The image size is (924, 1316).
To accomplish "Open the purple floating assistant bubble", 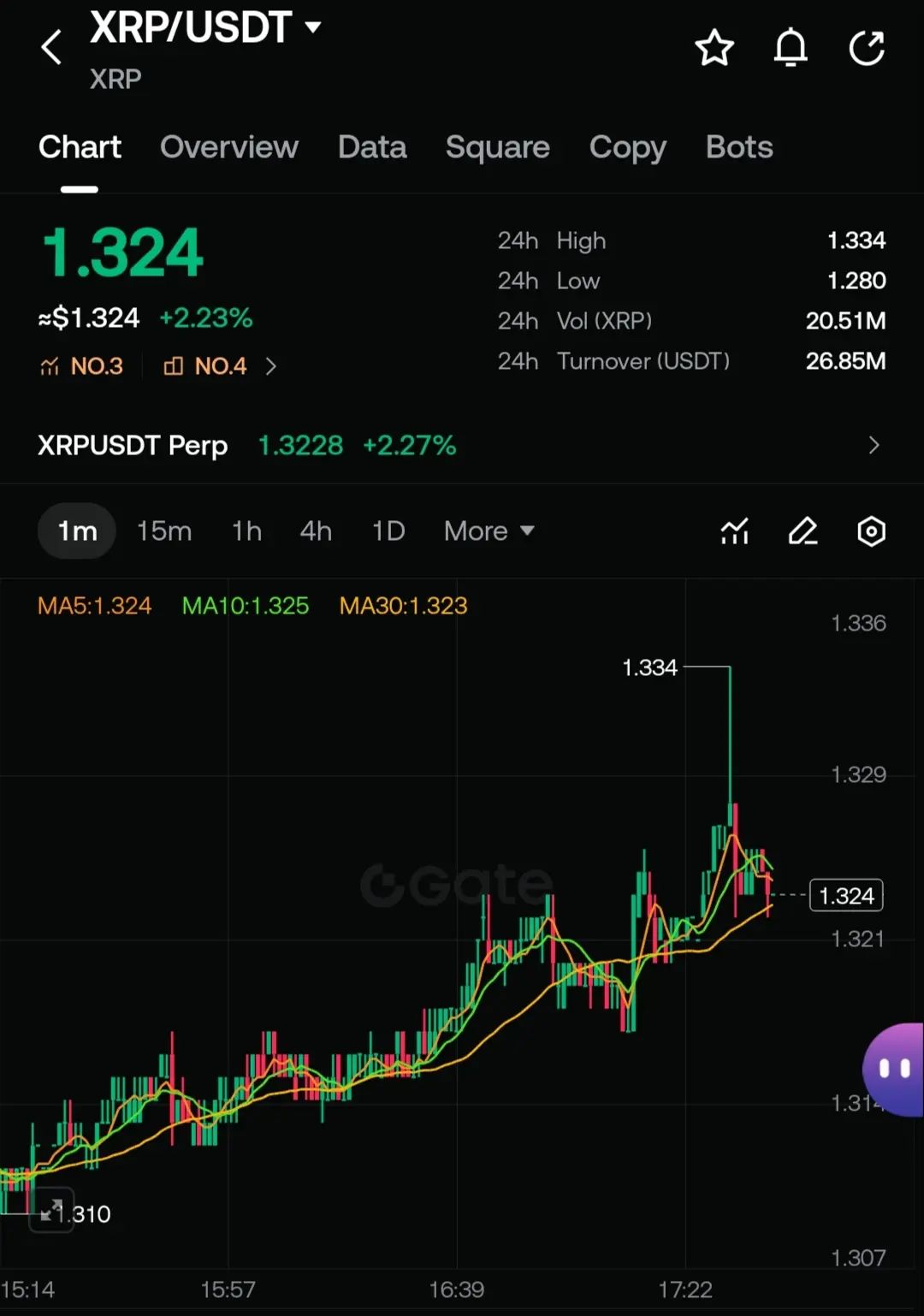I will (x=893, y=1070).
